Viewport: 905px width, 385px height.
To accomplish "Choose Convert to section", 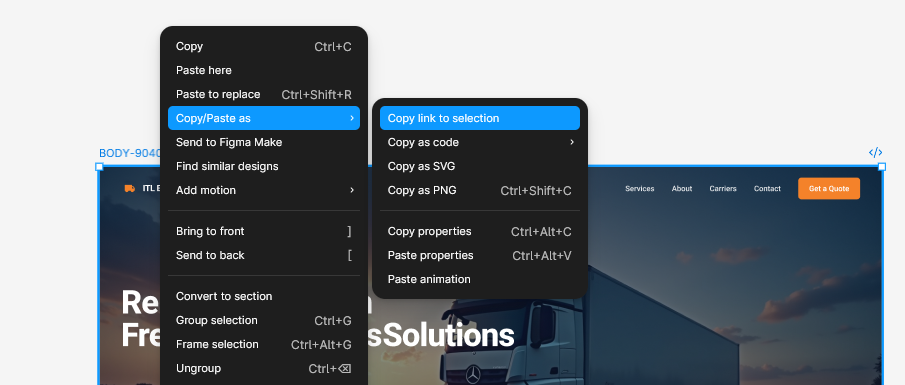I will [x=264, y=296].
